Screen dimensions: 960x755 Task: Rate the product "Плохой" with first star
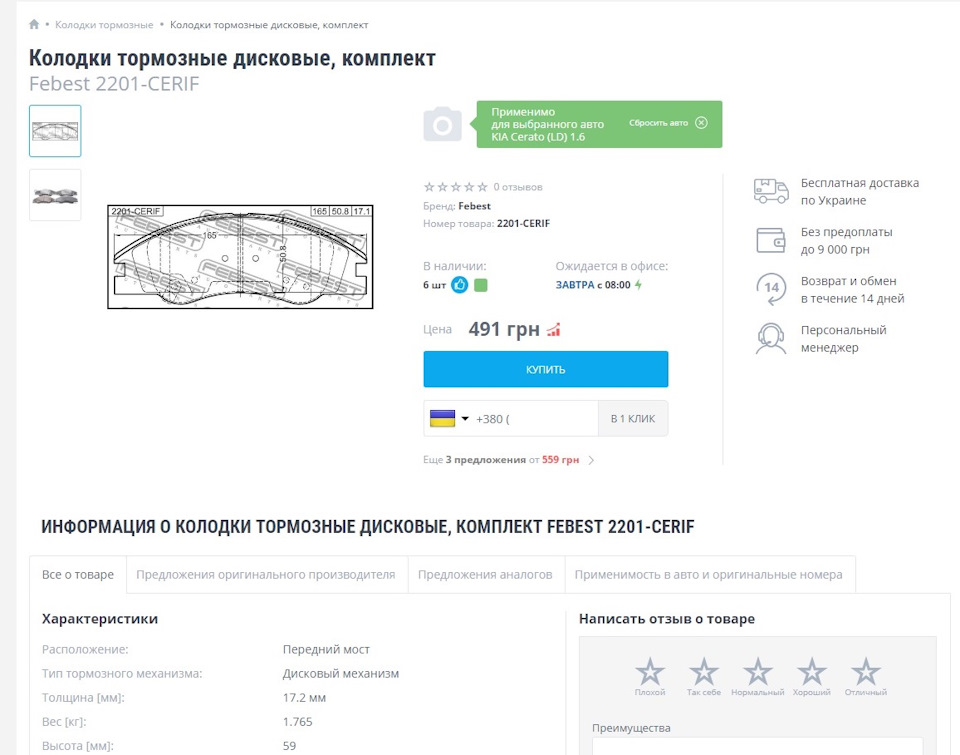point(650,672)
